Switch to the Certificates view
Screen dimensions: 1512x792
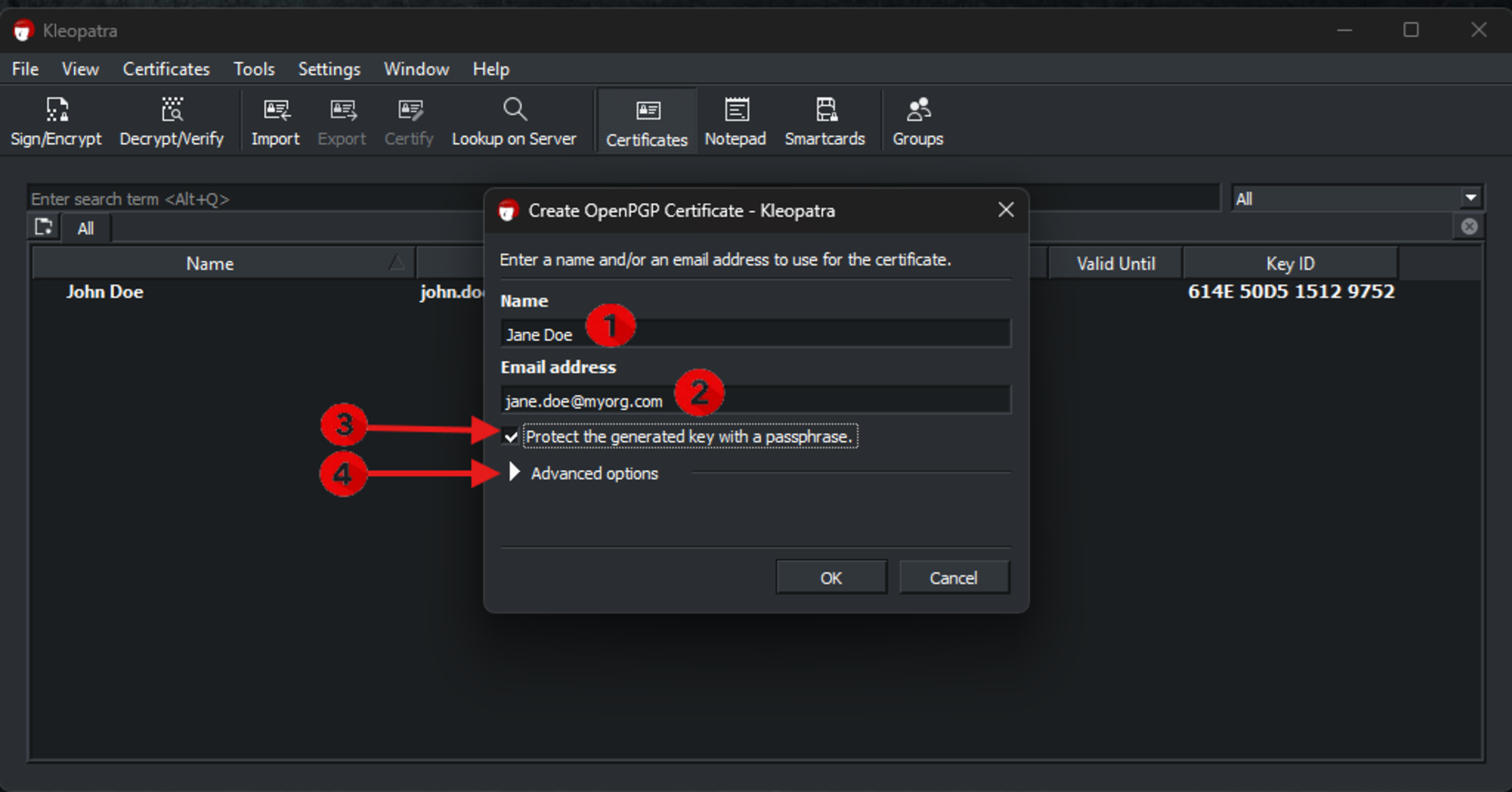[647, 122]
